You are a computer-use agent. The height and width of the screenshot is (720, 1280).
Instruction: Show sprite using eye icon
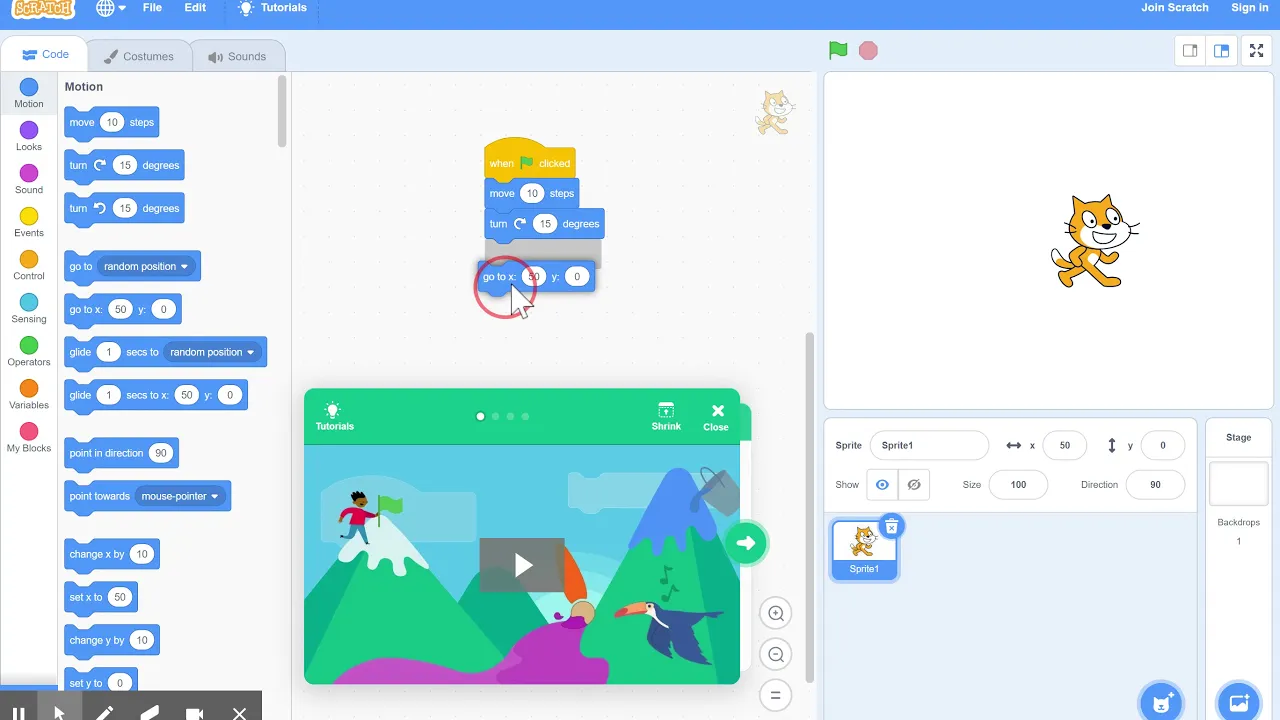pyautogui.click(x=882, y=485)
